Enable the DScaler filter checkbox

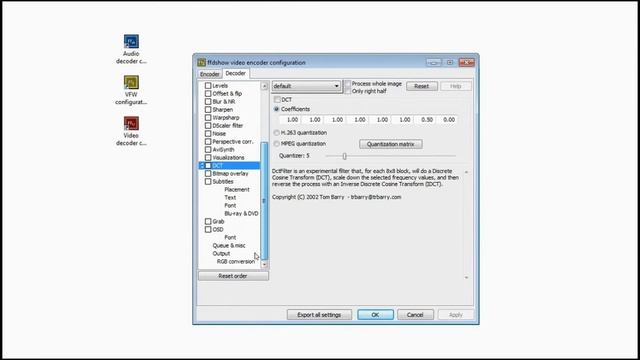[208, 125]
